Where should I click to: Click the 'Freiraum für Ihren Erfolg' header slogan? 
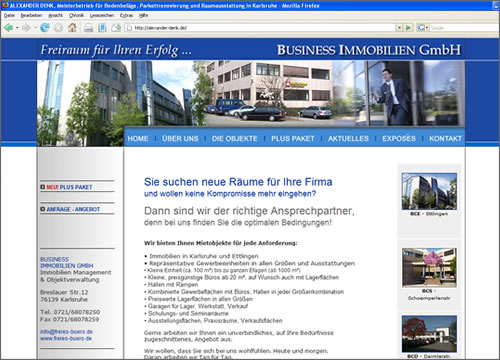pyautogui.click(x=116, y=51)
